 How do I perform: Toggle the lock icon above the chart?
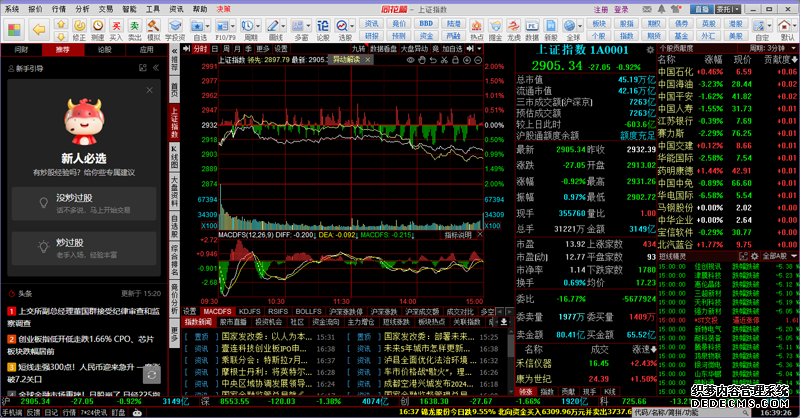[x=455, y=60]
